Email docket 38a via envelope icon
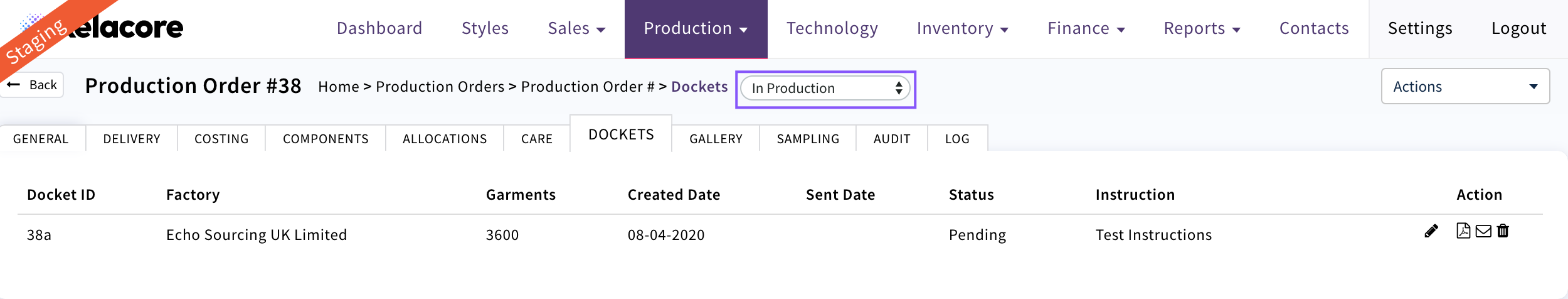 tap(1483, 231)
